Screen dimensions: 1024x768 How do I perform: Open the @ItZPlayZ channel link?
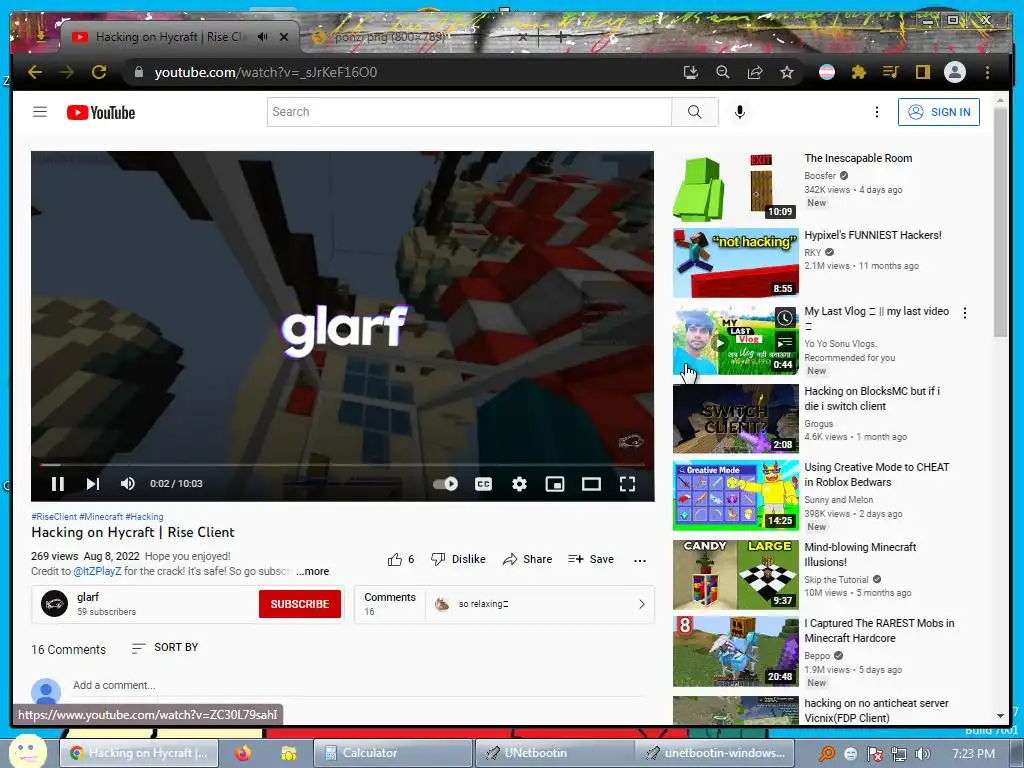click(97, 571)
